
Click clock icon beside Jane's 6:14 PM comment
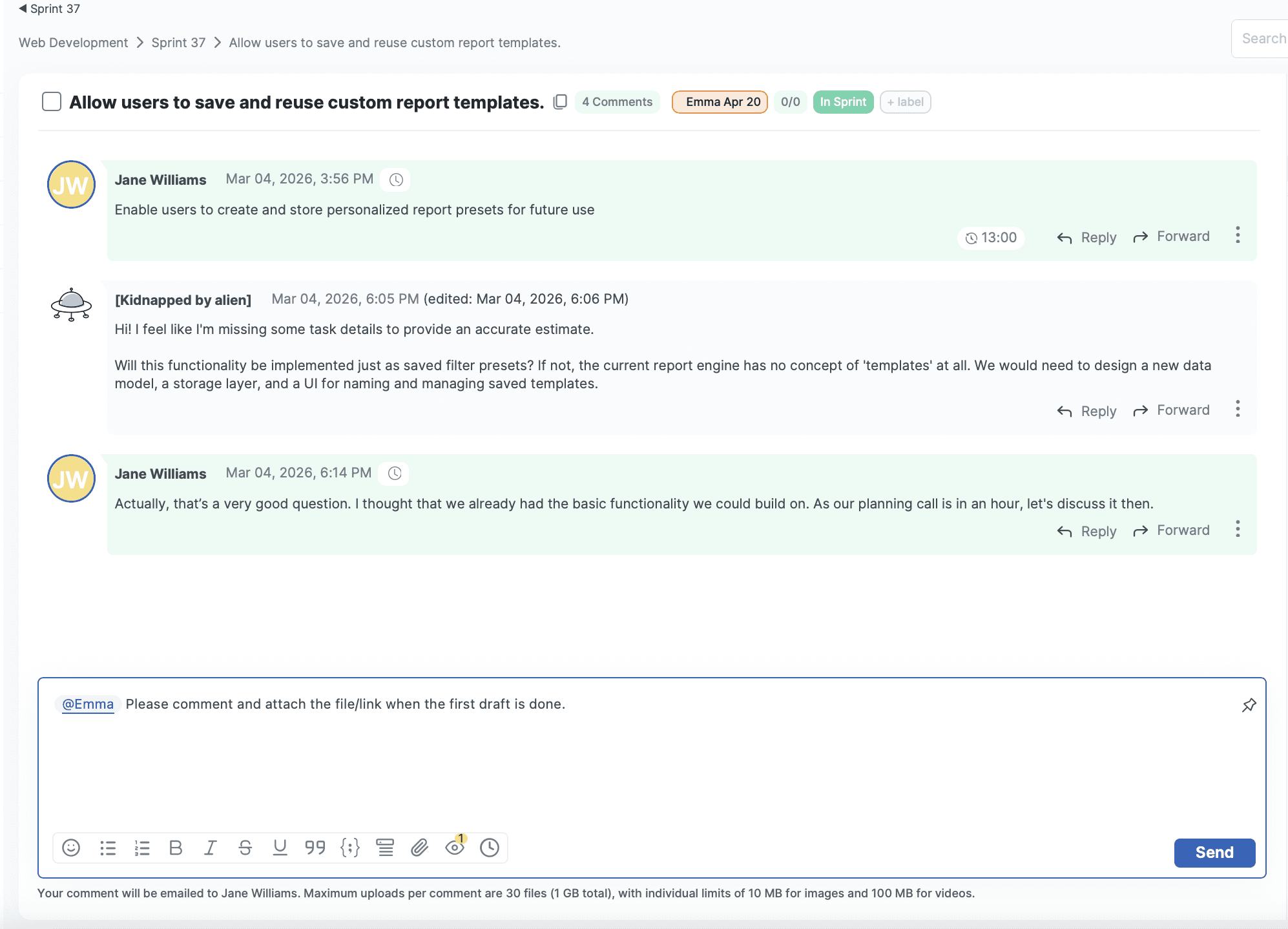394,474
